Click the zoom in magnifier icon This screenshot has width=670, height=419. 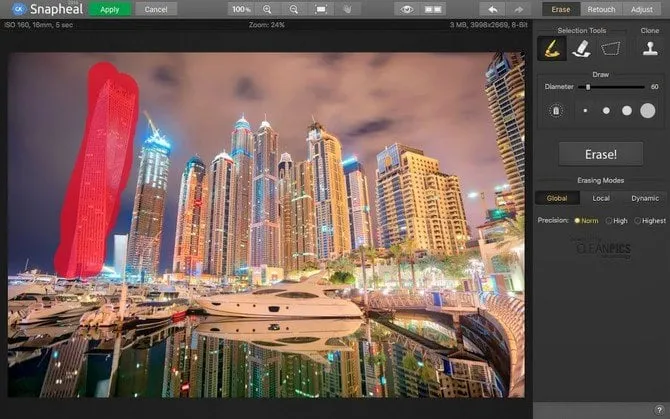267,9
